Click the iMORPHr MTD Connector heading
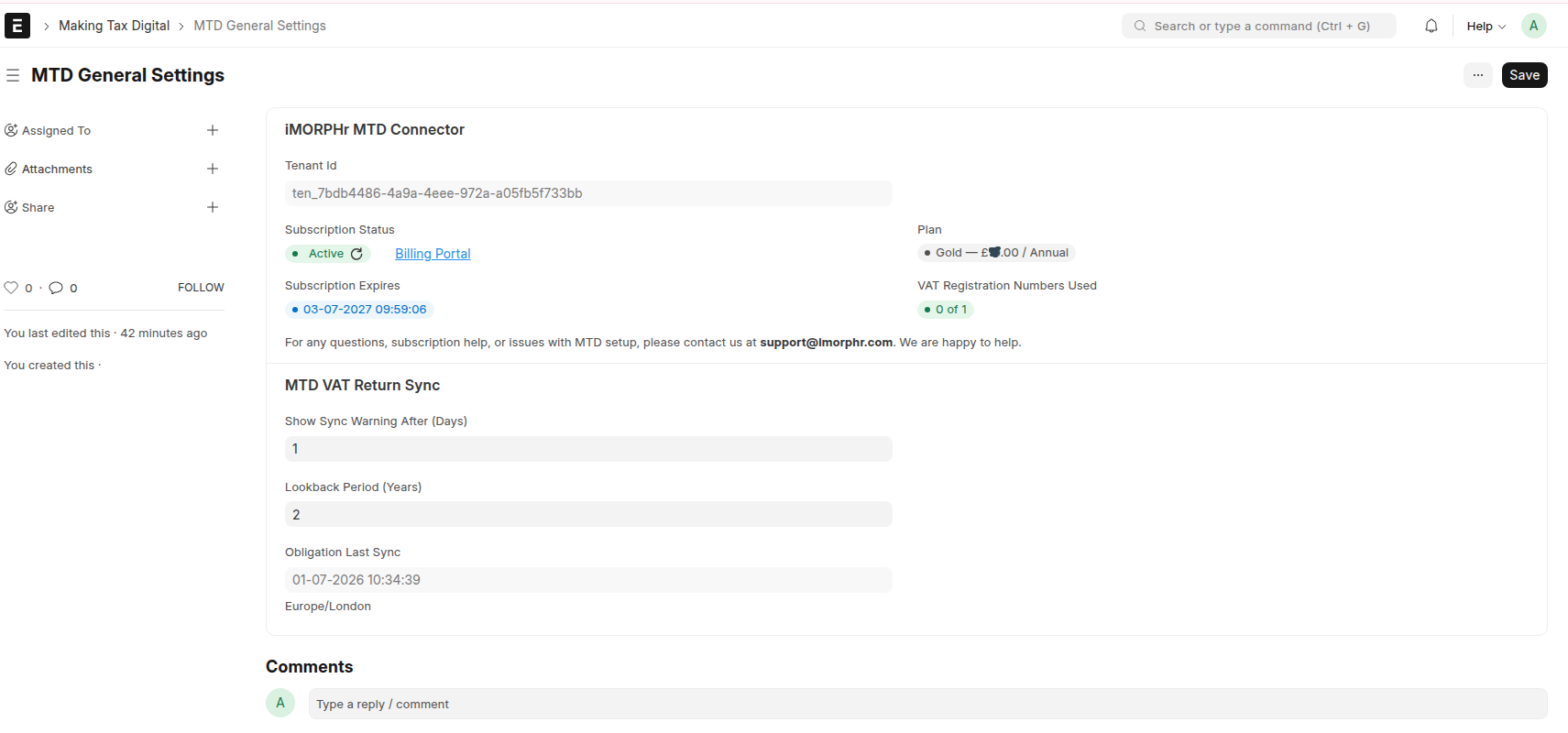 (375, 129)
